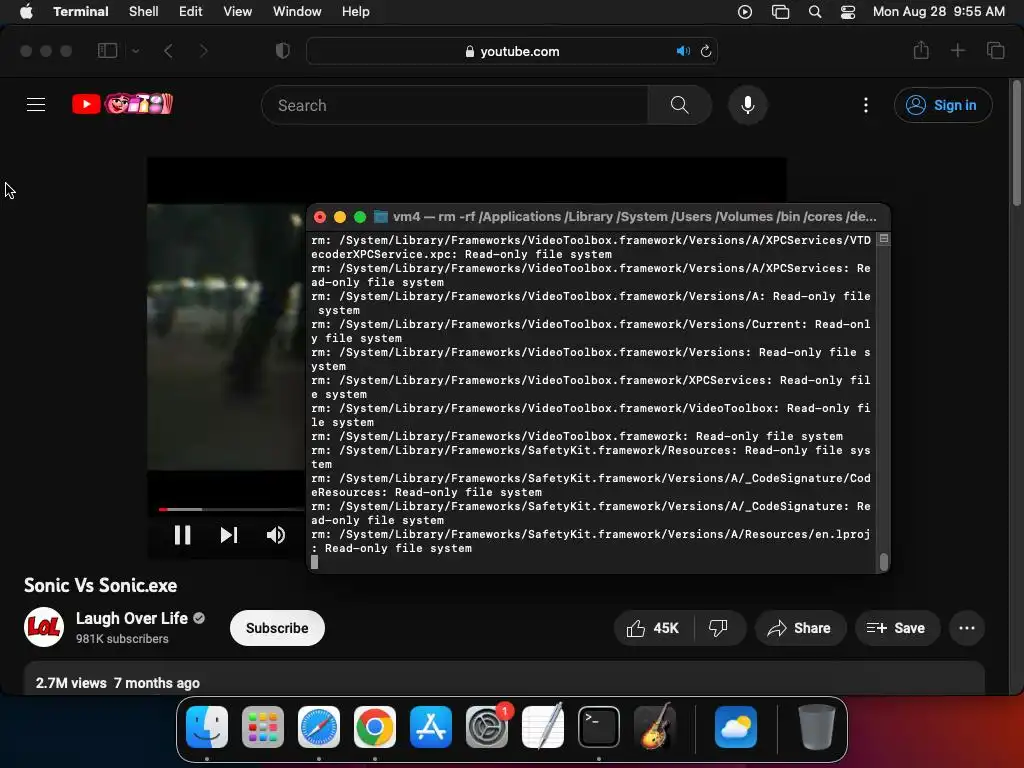Viewport: 1024px width, 768px height.
Task: Click the Safari page scrollbar
Action: 1016,144
